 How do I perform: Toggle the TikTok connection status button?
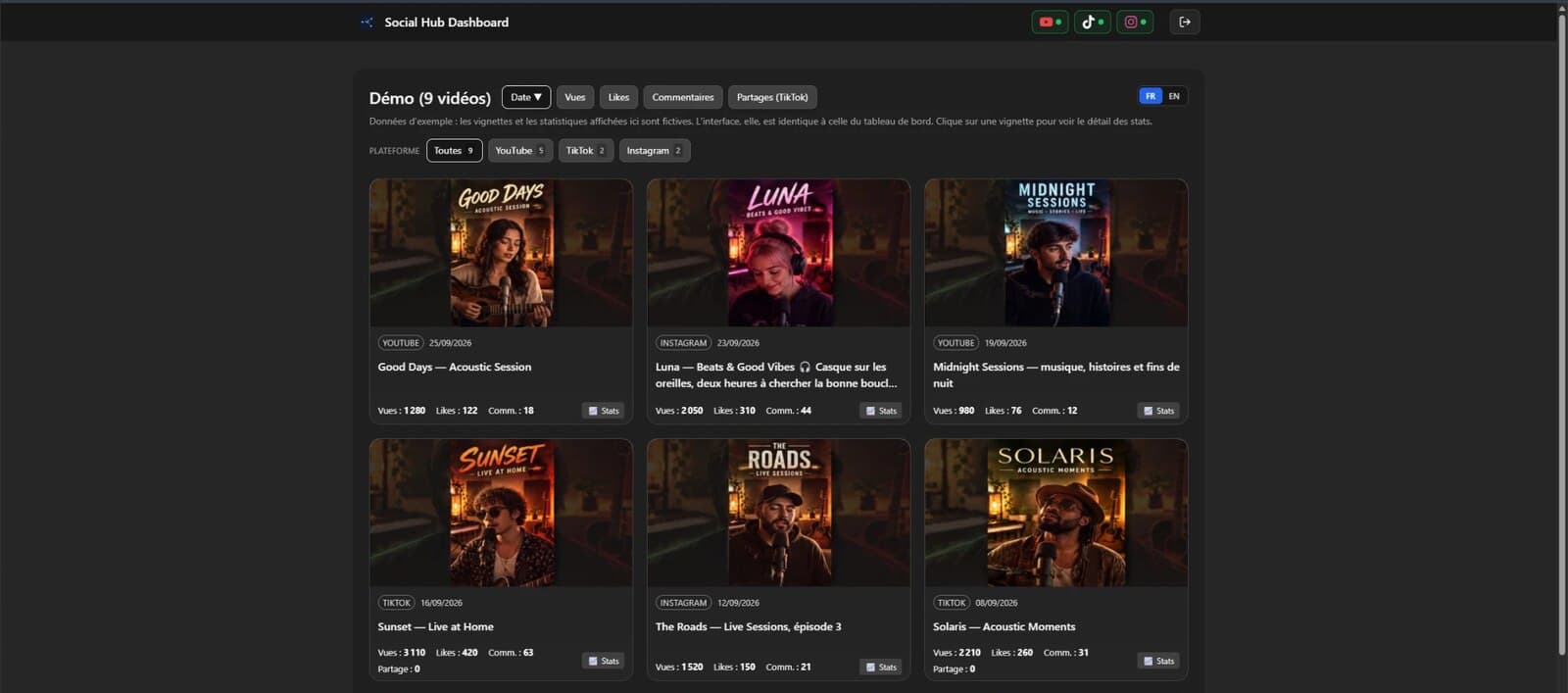1092,22
